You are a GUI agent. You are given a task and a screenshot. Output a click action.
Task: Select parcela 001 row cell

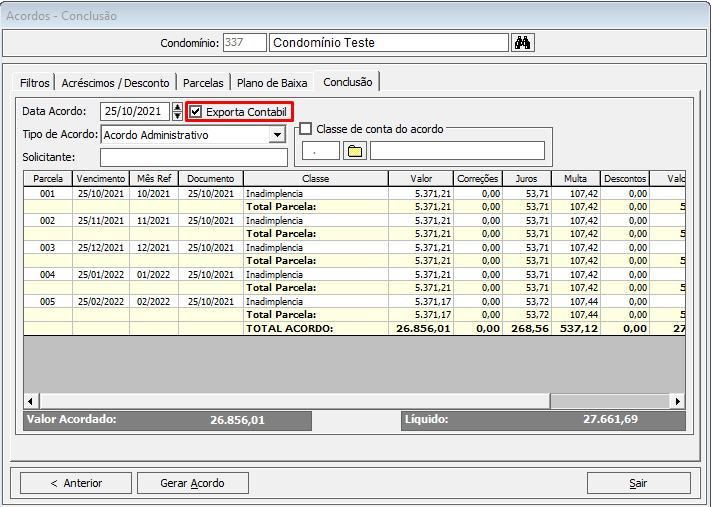click(48, 194)
